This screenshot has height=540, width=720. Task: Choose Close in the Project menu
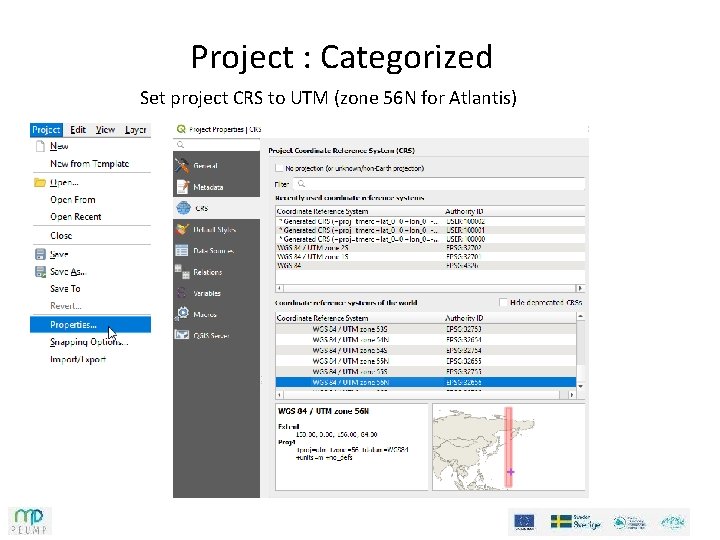pos(61,236)
